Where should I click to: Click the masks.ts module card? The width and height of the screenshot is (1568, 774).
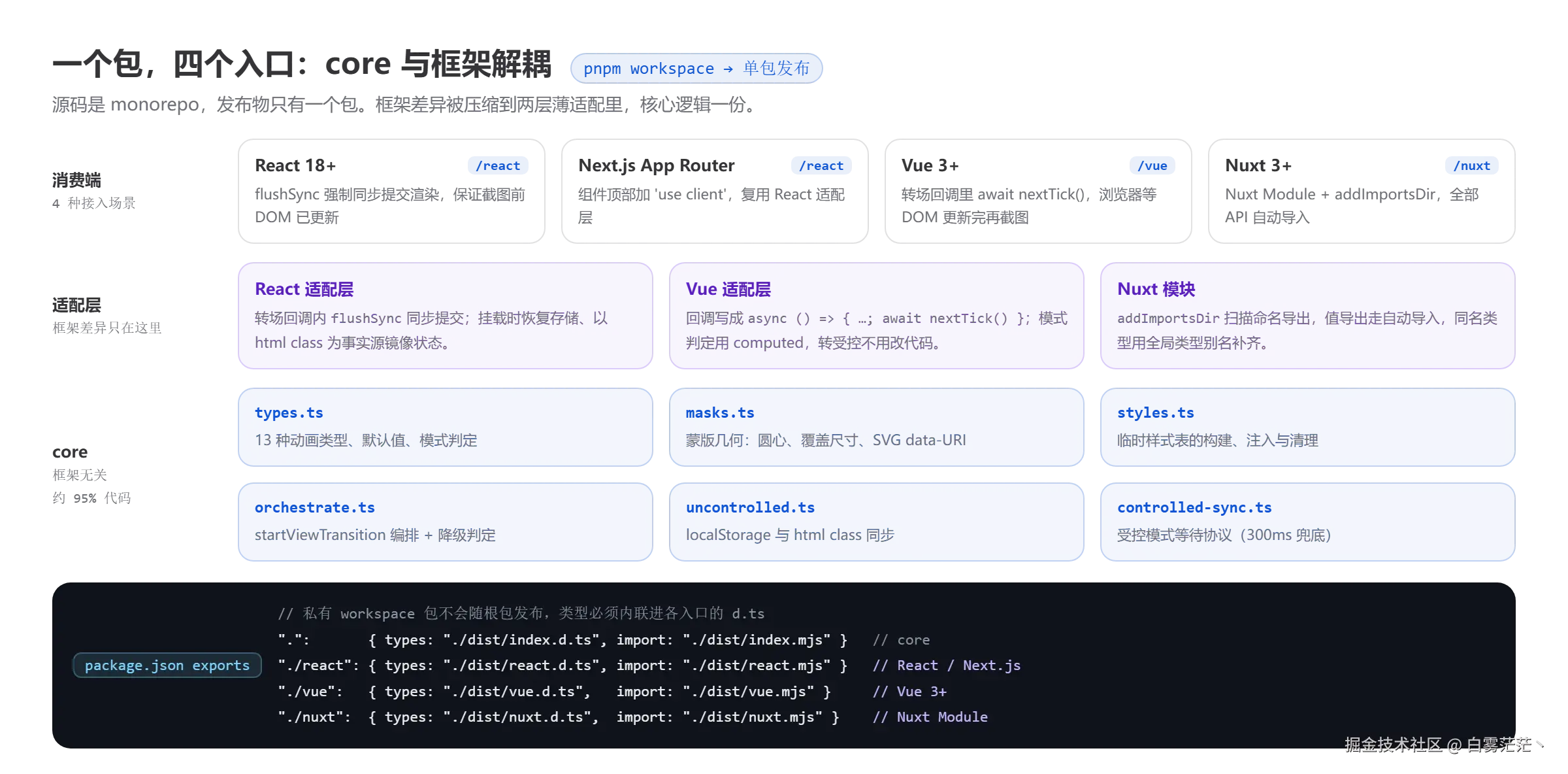877,427
